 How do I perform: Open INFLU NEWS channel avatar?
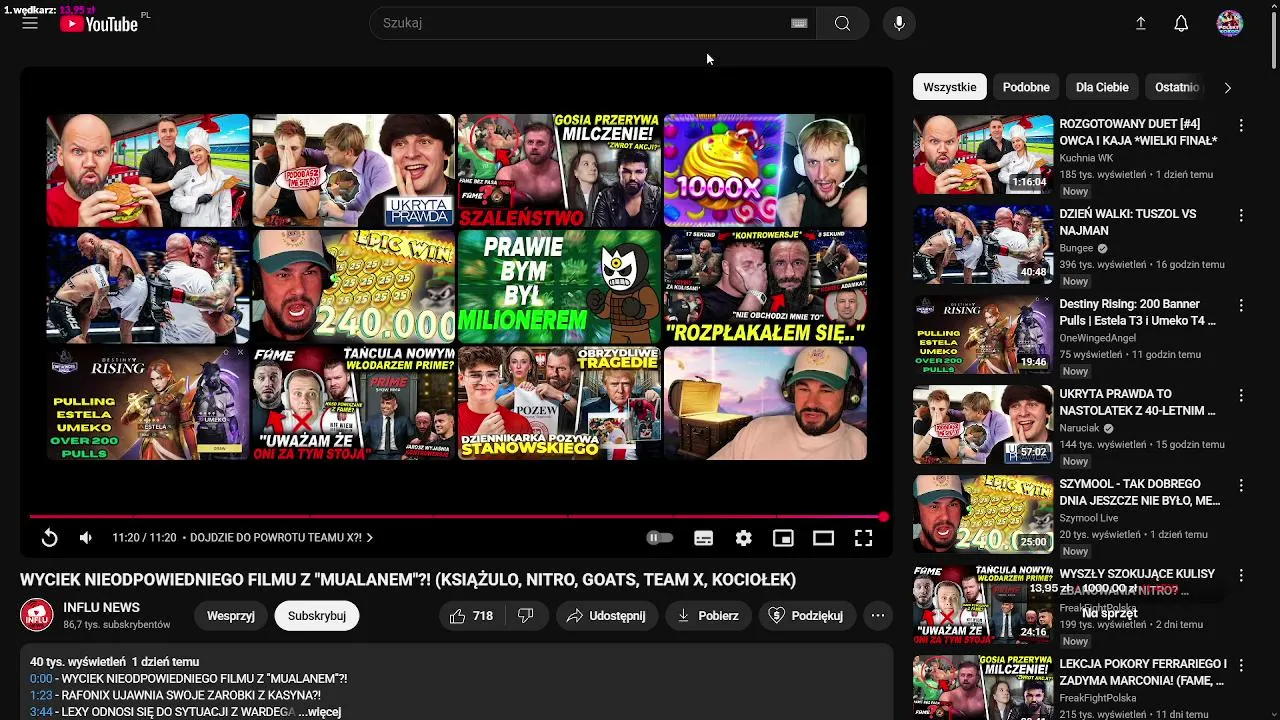point(37,615)
